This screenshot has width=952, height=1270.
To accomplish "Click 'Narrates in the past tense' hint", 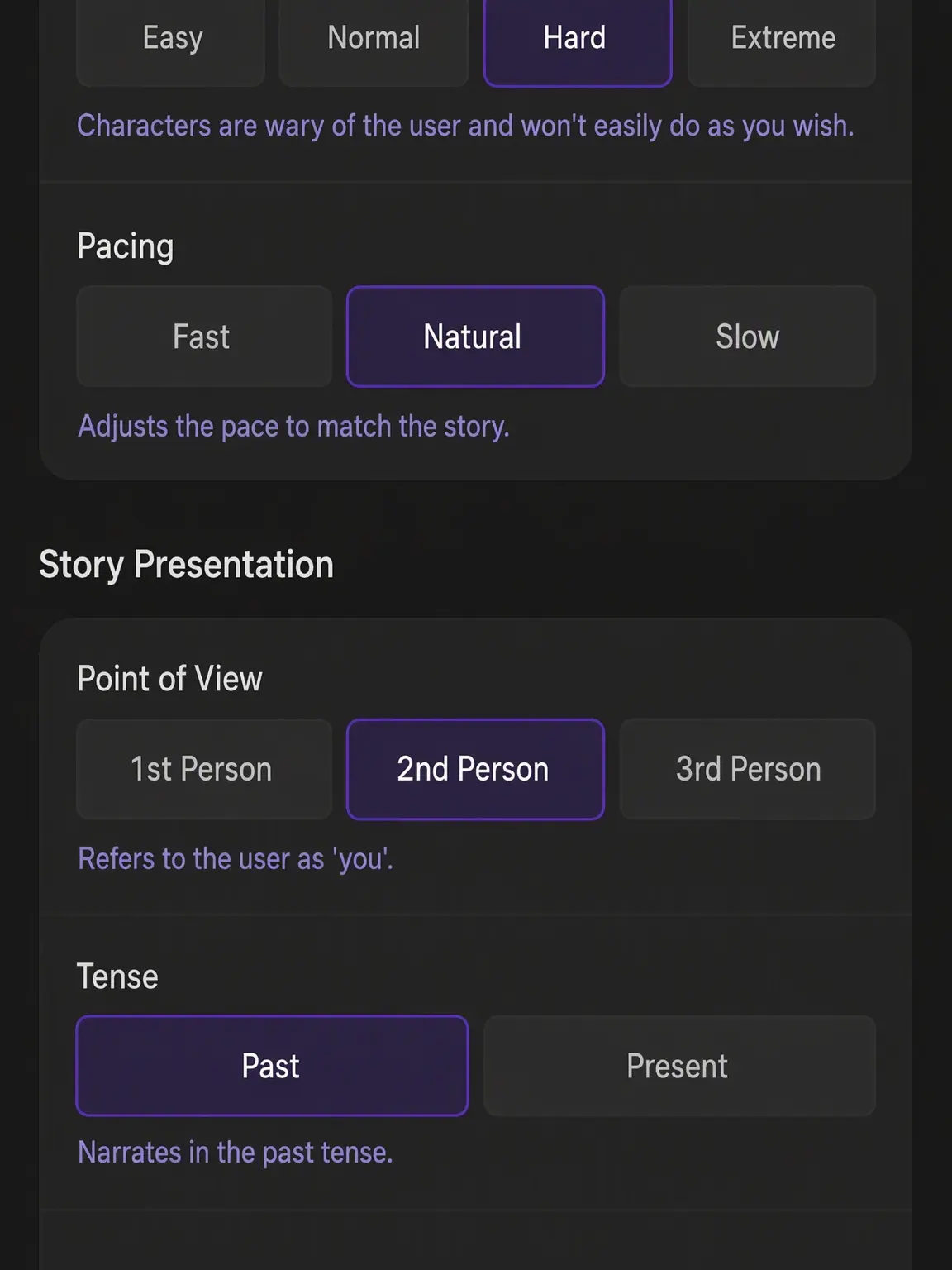I will (236, 1153).
